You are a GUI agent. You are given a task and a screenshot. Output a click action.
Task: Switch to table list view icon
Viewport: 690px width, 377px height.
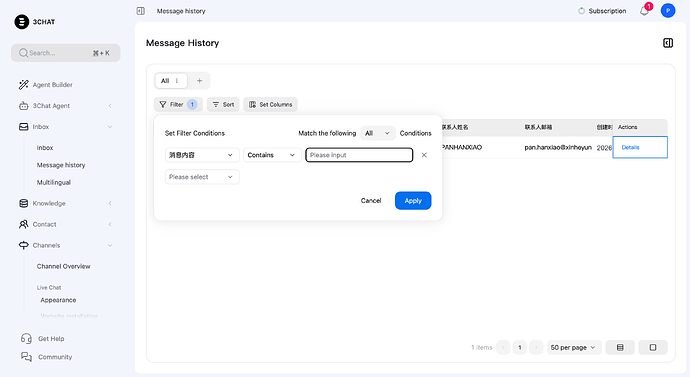click(x=620, y=348)
